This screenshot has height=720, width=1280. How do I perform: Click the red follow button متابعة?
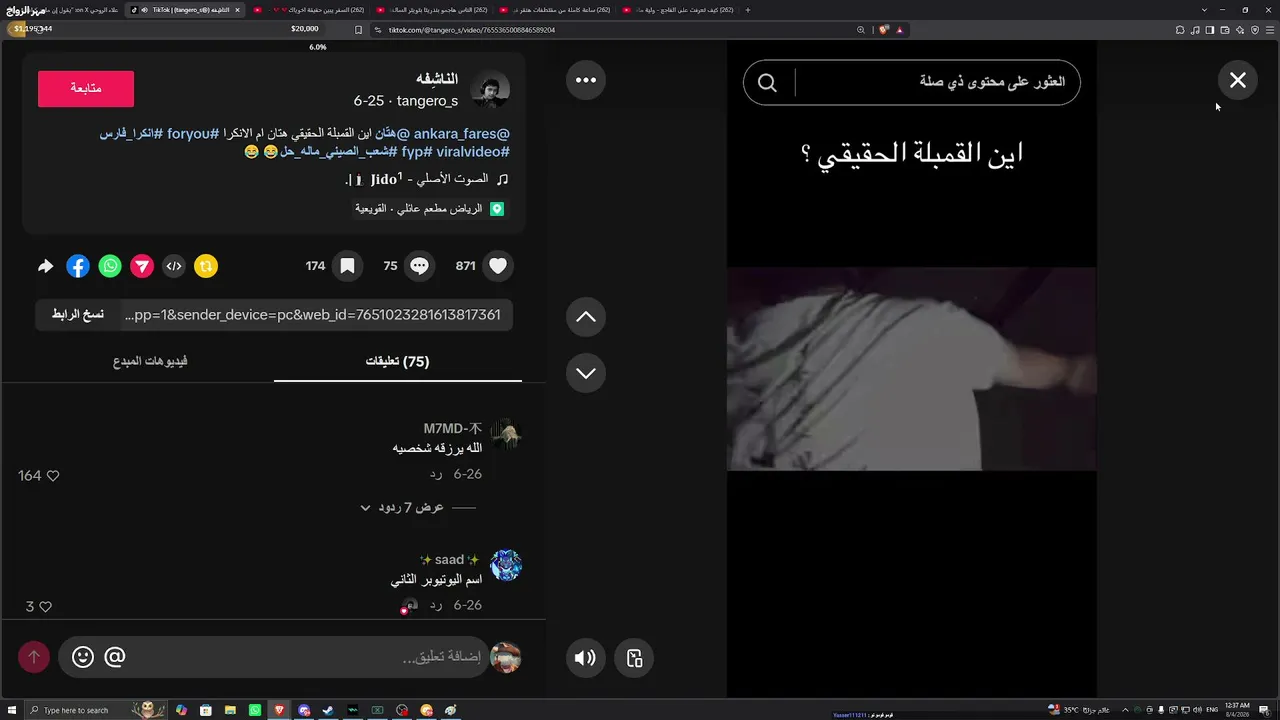click(86, 89)
